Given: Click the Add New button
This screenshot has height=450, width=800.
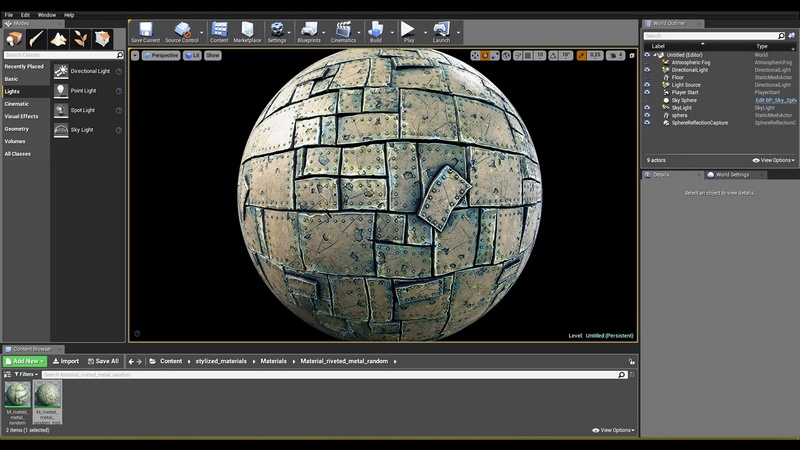Looking at the screenshot, I should click(24, 361).
